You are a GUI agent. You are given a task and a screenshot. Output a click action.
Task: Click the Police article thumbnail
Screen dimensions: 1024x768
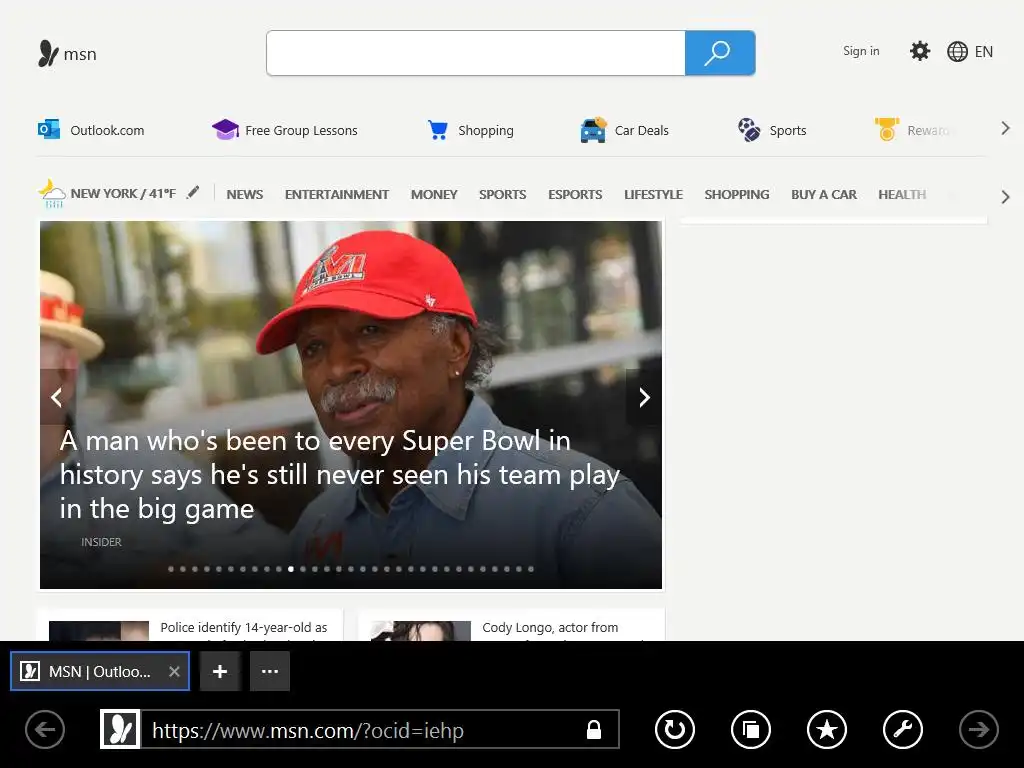click(99, 630)
